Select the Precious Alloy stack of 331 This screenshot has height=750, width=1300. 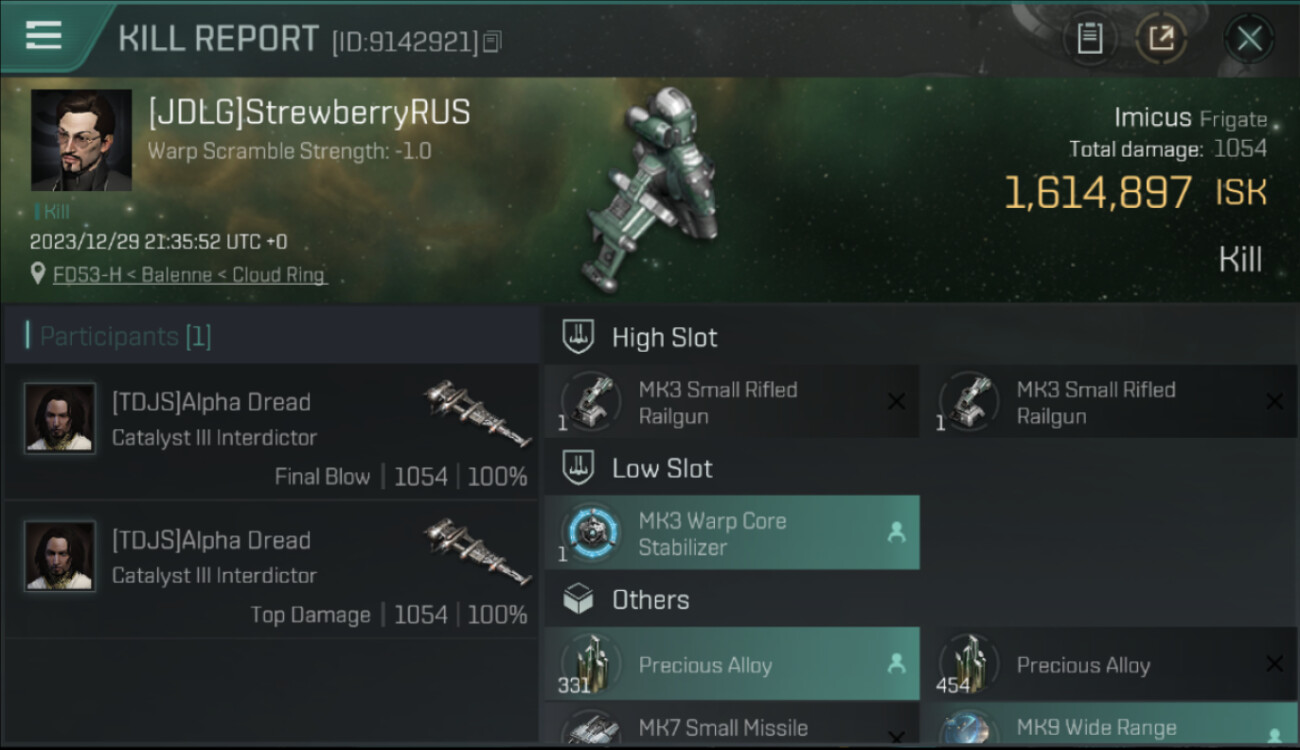[732, 664]
